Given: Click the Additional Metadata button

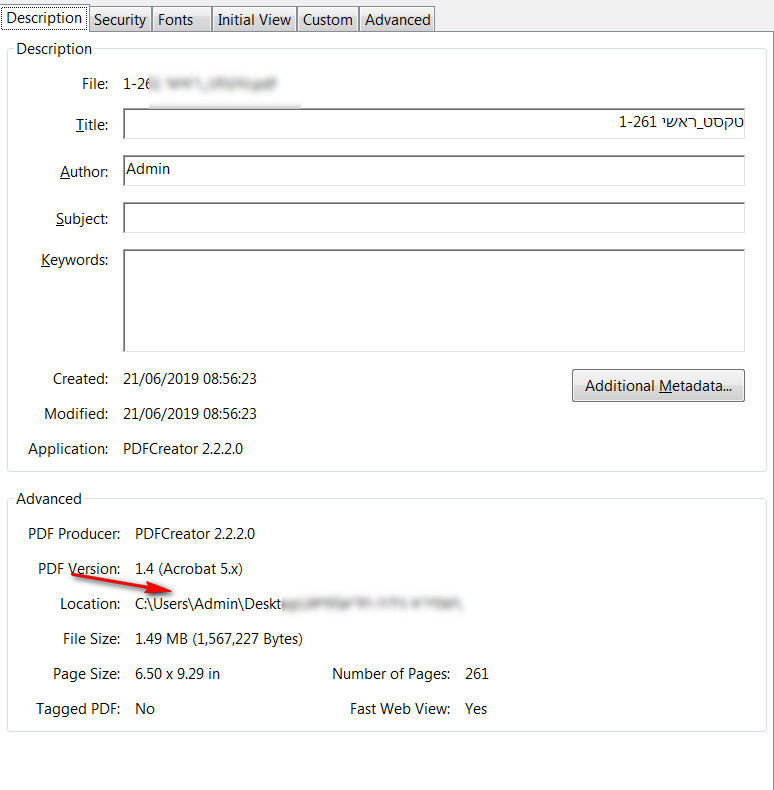Looking at the screenshot, I should 658,385.
